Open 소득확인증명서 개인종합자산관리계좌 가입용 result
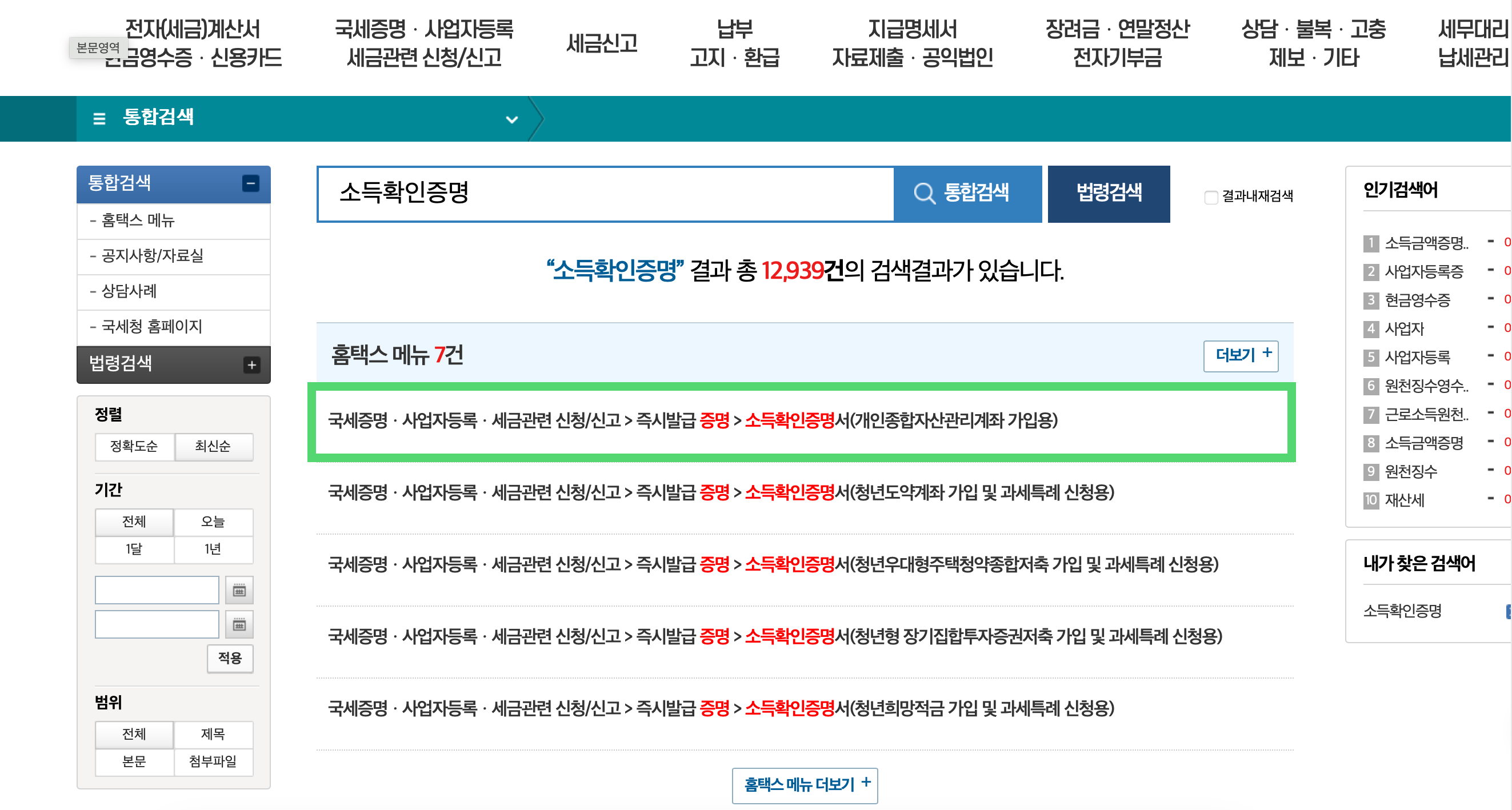 tap(693, 420)
